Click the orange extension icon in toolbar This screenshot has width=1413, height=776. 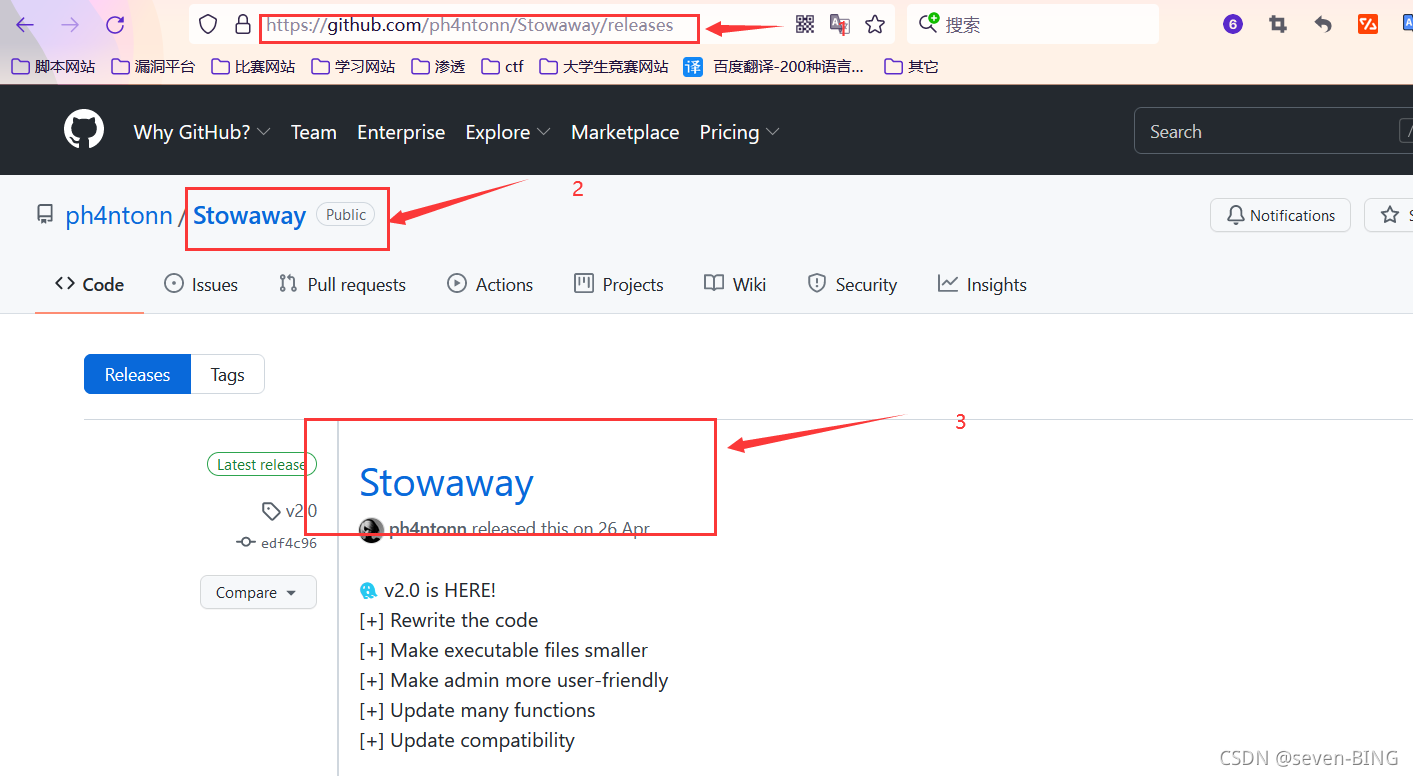[1368, 25]
